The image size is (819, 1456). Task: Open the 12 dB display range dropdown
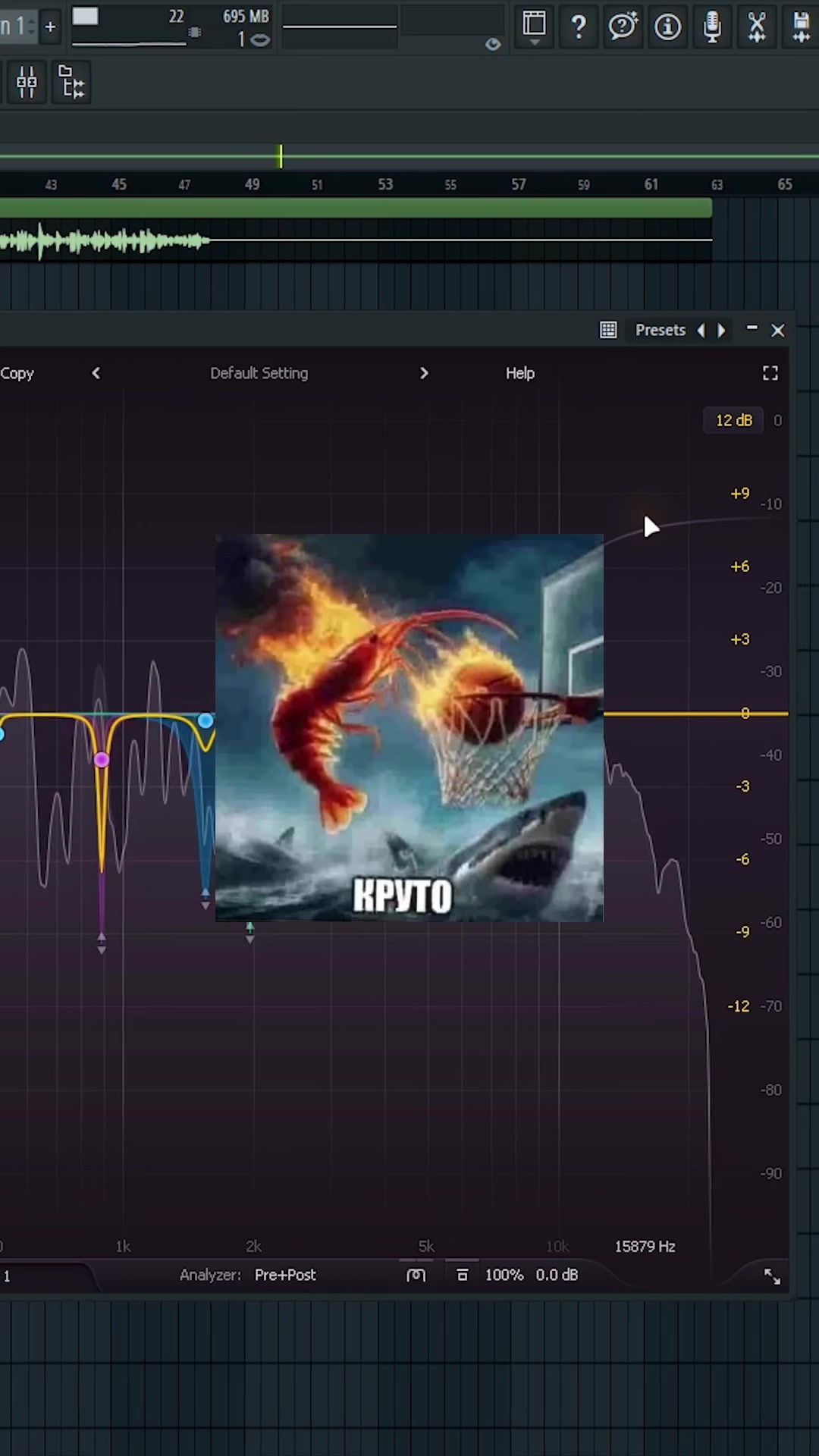click(x=733, y=420)
